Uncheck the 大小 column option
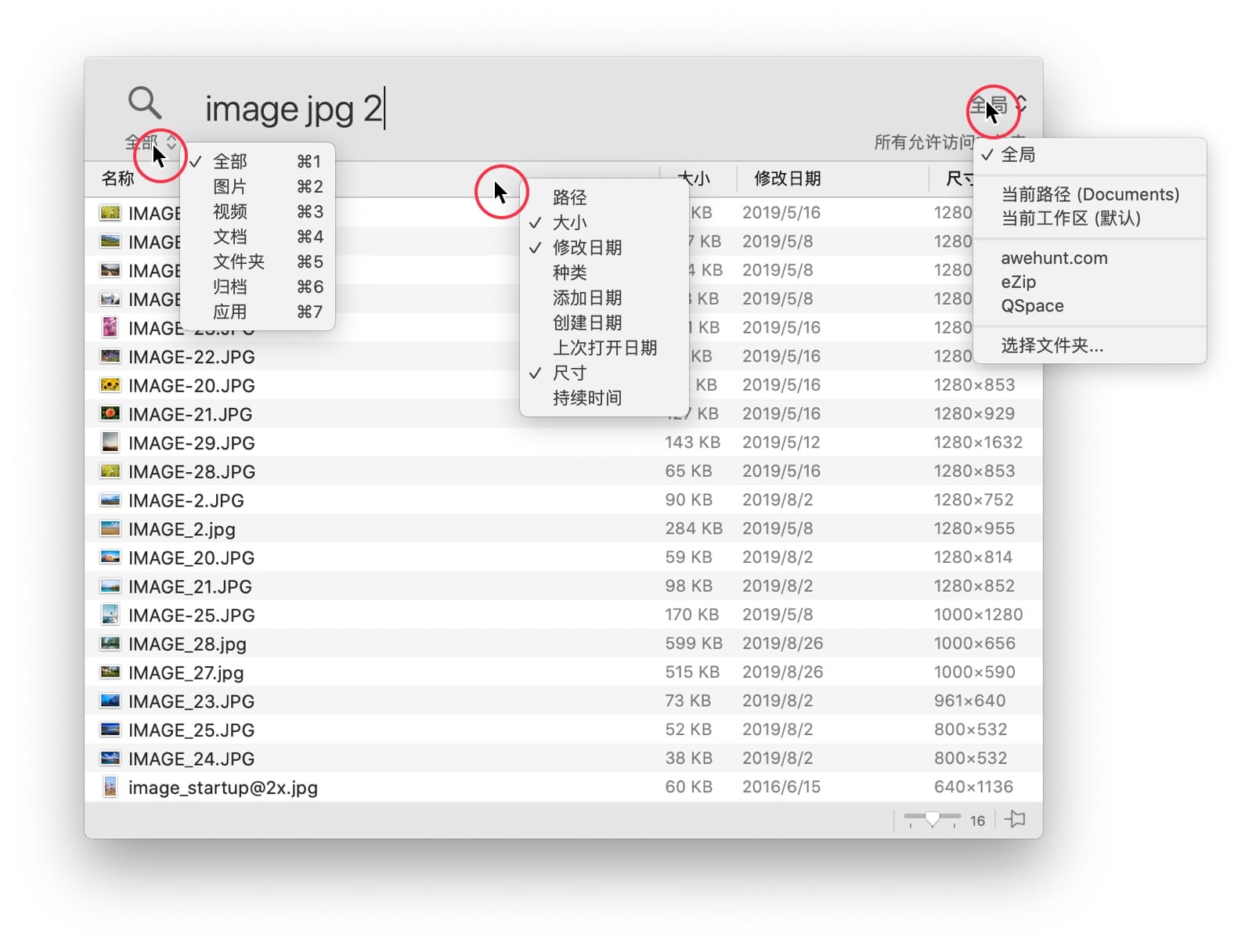The image size is (1234, 952). point(569,222)
